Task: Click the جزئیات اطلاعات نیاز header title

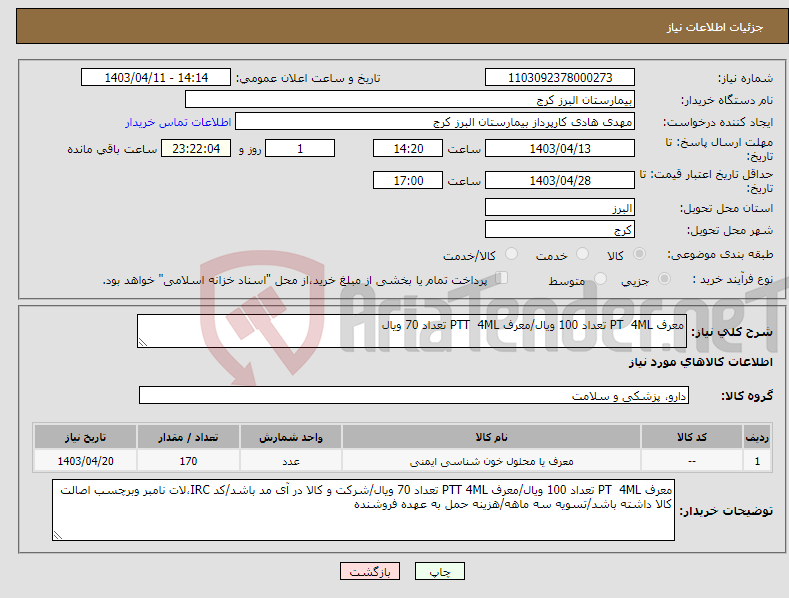Action: [x=715, y=27]
